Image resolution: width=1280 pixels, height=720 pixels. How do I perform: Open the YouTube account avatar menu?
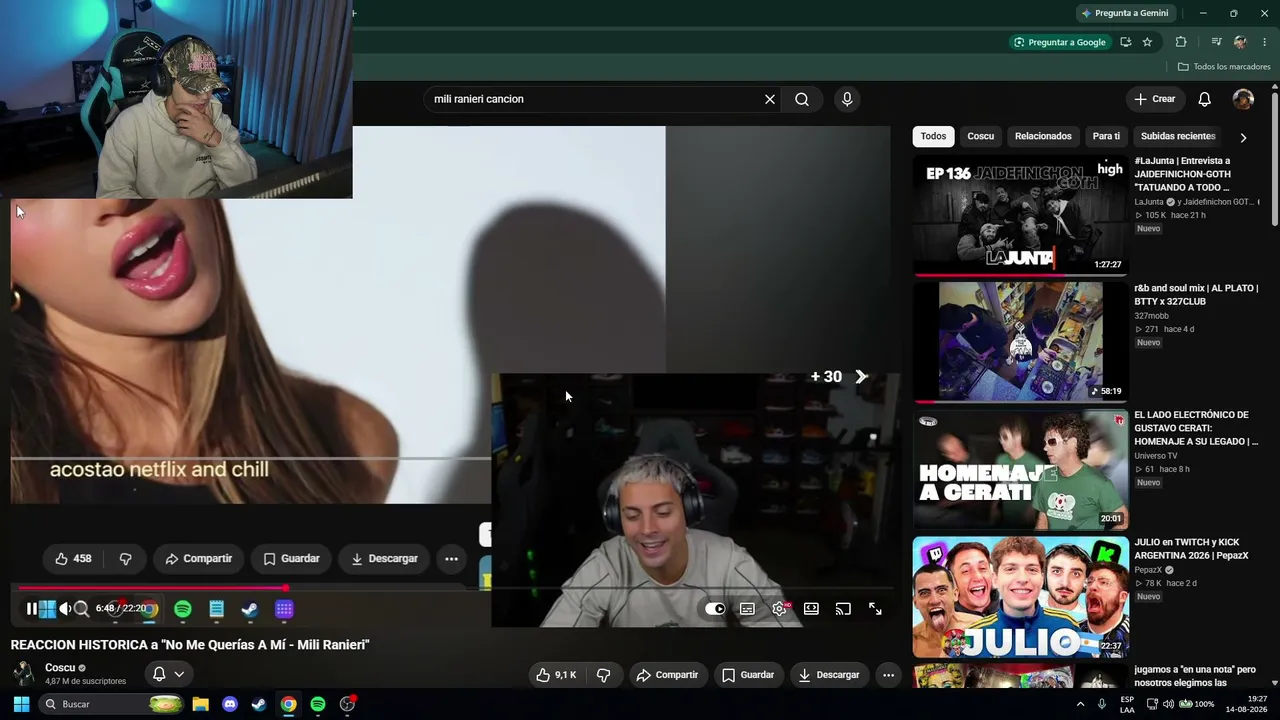(1243, 99)
